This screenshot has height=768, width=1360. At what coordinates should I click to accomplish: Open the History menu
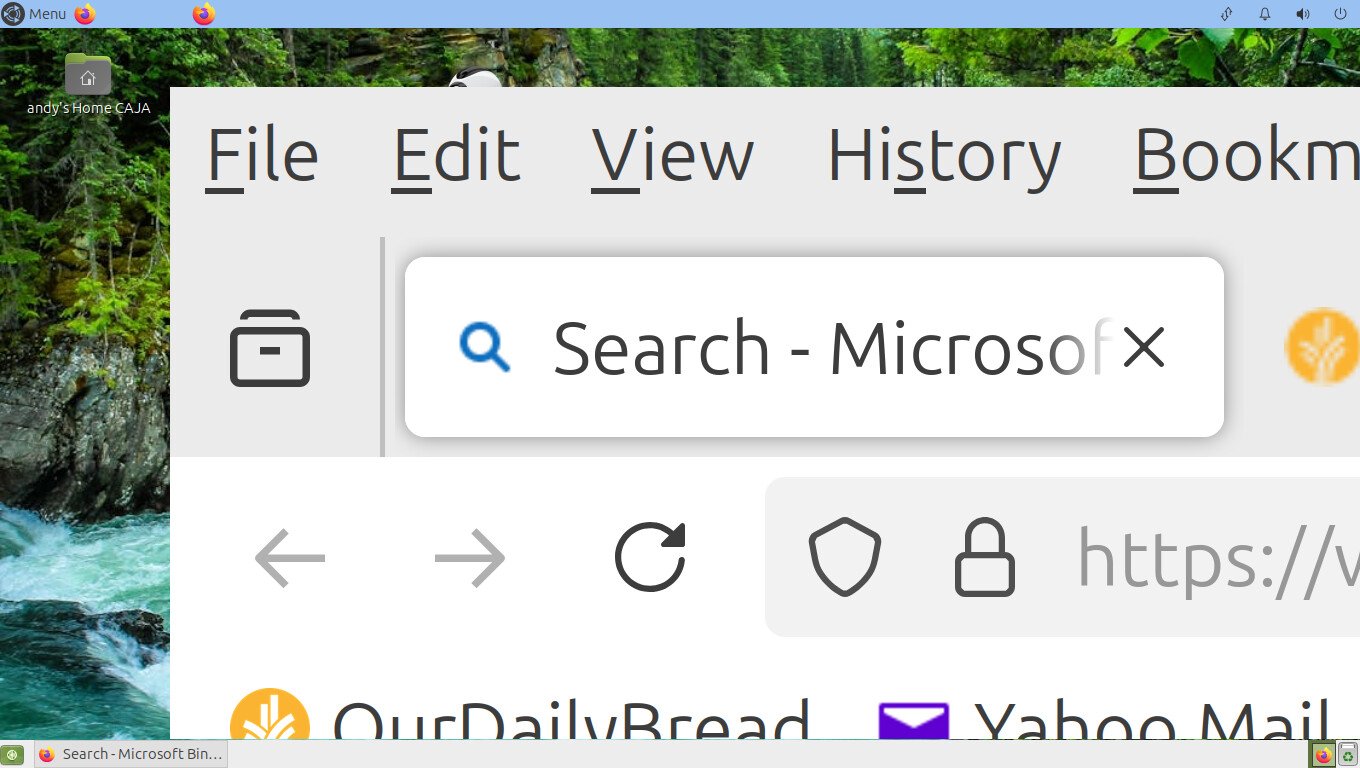(x=944, y=156)
